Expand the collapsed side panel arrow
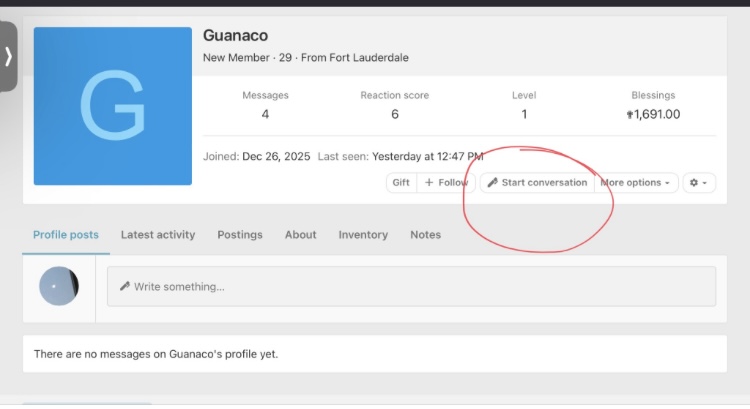 coord(8,56)
